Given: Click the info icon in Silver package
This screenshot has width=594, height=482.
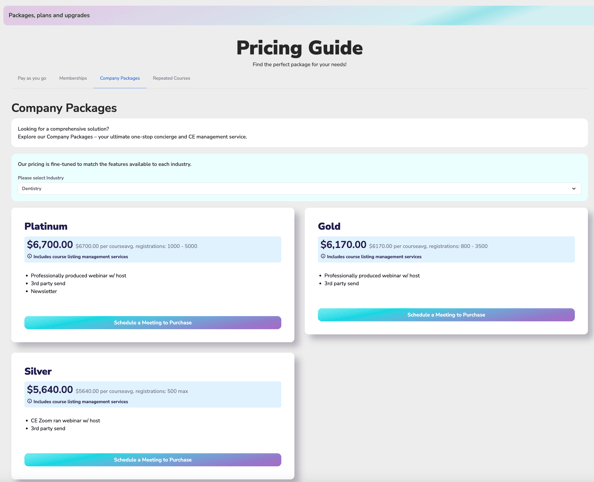Looking at the screenshot, I should pyautogui.click(x=29, y=401).
